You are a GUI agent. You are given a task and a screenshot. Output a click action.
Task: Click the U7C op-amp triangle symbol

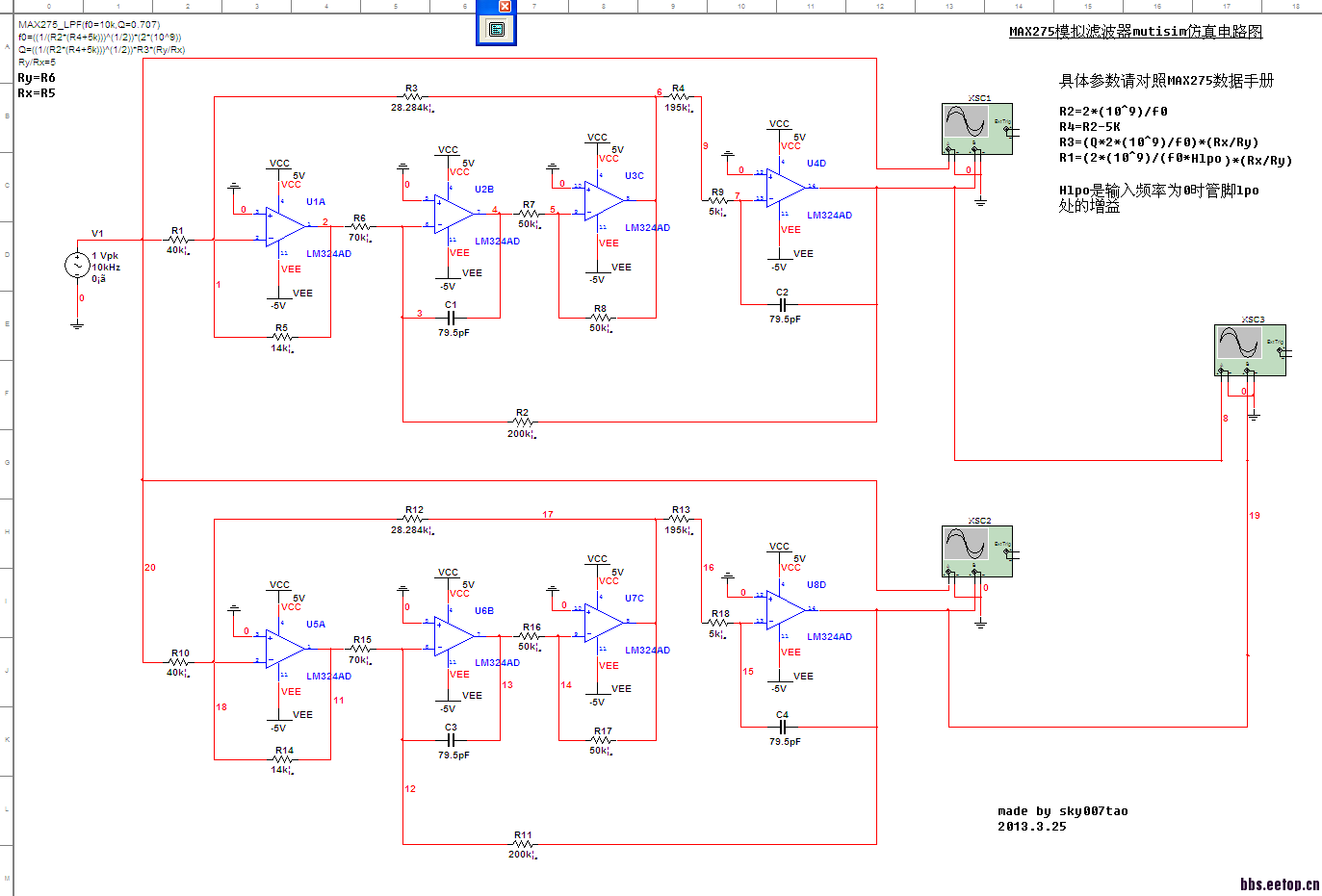(x=605, y=622)
